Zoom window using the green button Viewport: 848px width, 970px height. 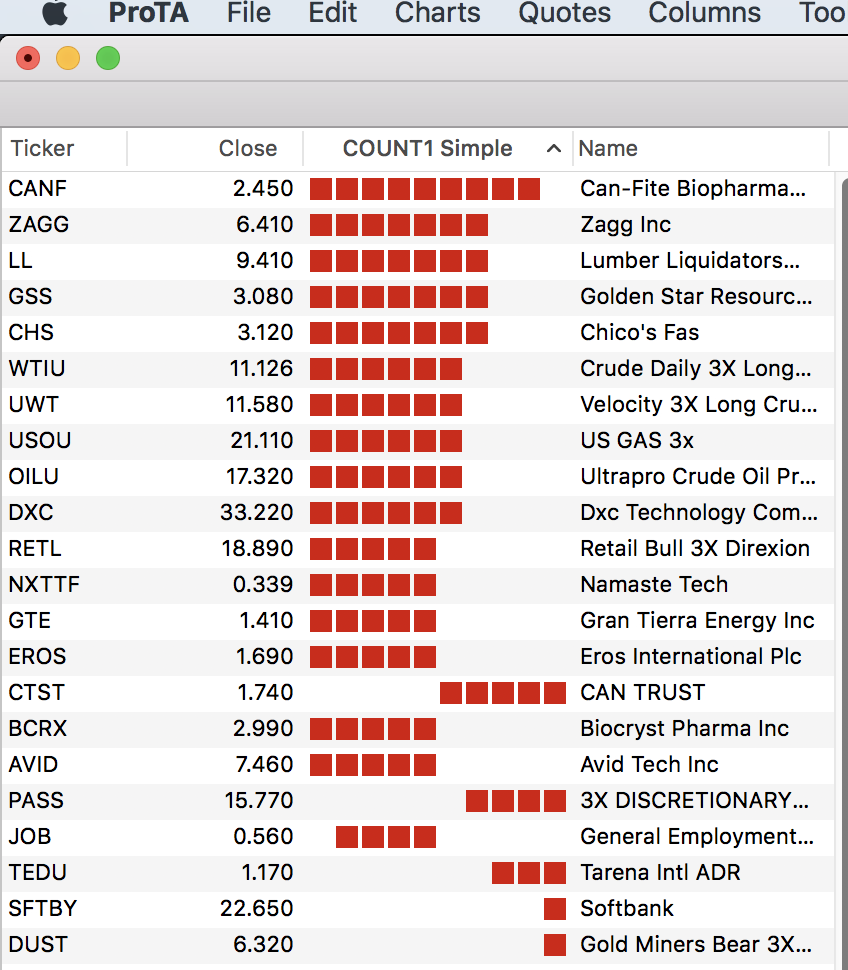pos(108,59)
